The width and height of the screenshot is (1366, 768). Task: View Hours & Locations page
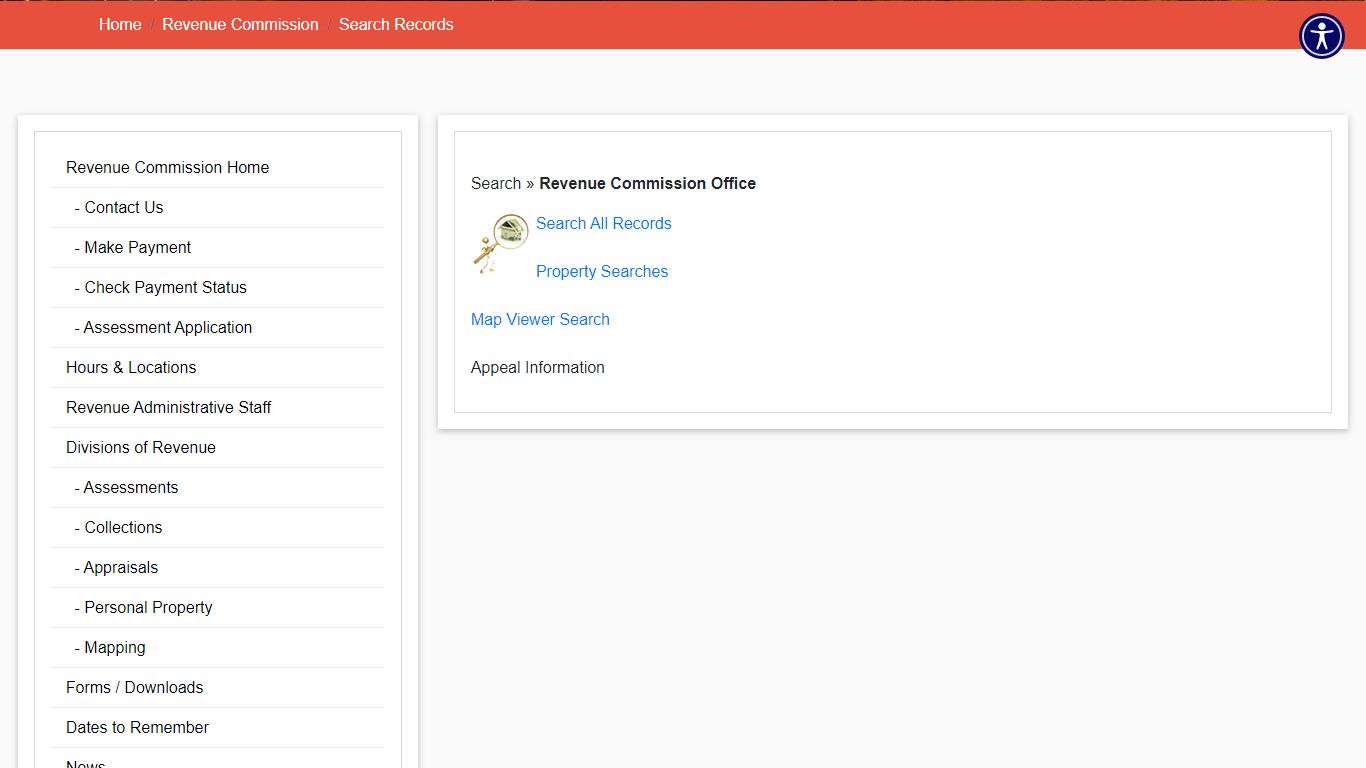(218, 367)
